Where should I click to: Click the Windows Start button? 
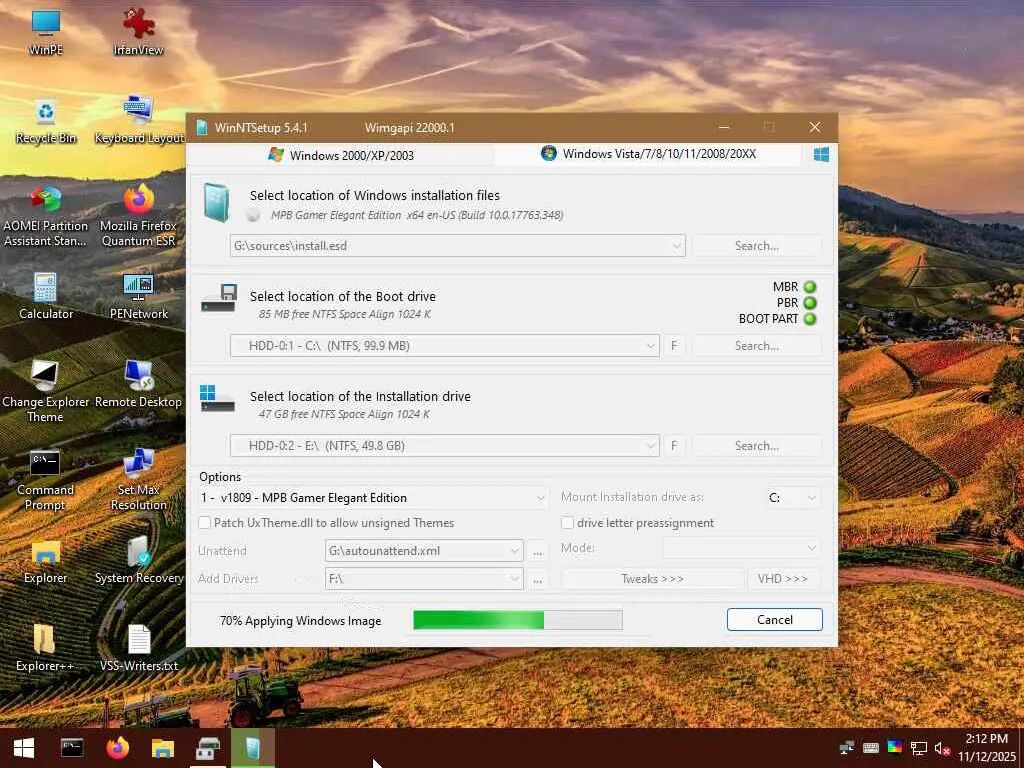(24, 748)
